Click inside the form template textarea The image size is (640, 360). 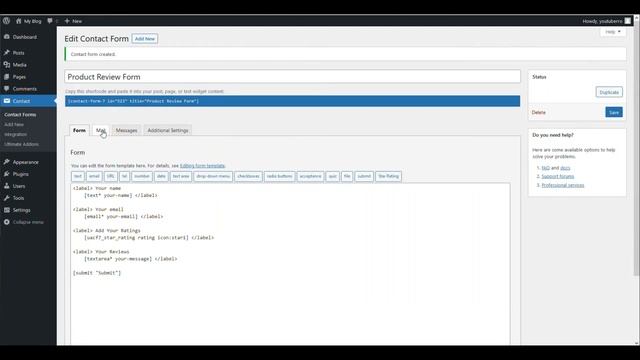click(x=290, y=264)
